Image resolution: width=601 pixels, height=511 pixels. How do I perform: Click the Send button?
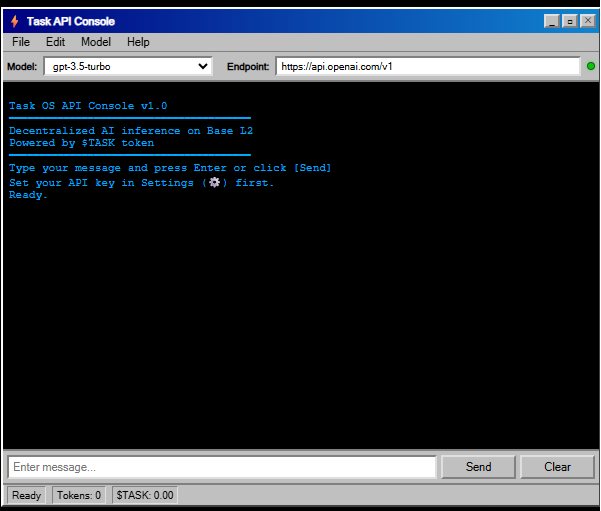pyautogui.click(x=478, y=467)
